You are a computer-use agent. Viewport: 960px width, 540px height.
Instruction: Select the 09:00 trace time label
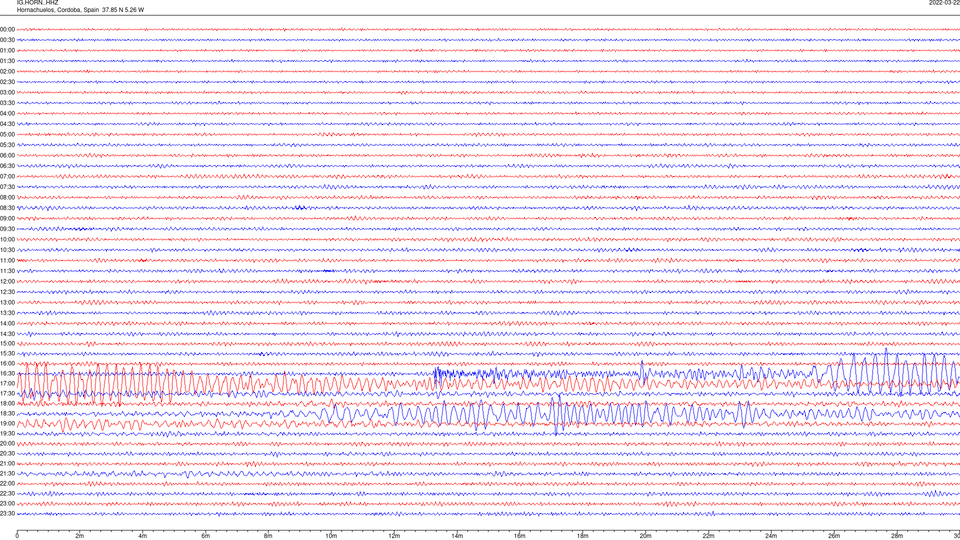pos(7,219)
